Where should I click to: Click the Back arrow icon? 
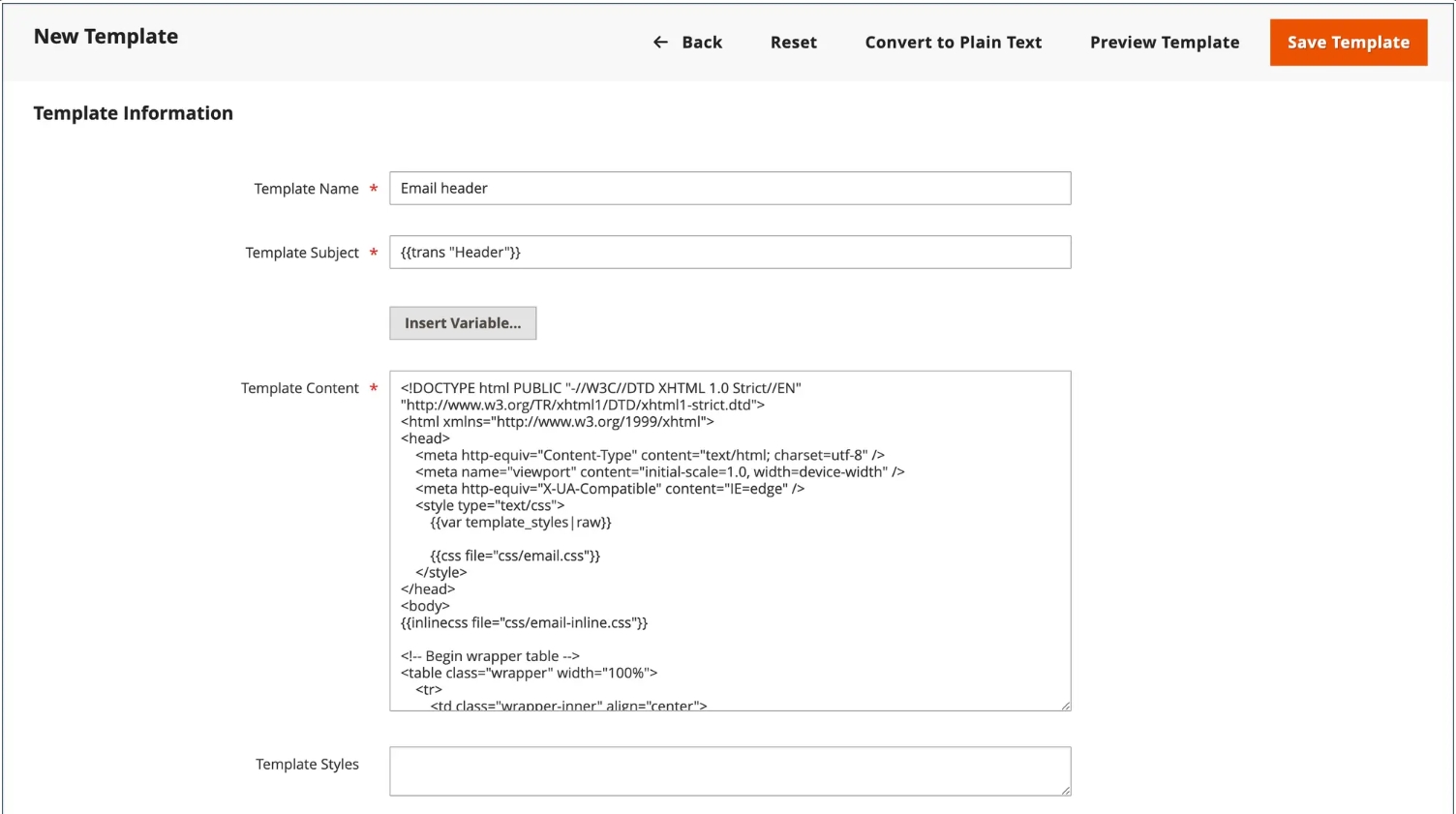[x=660, y=43]
